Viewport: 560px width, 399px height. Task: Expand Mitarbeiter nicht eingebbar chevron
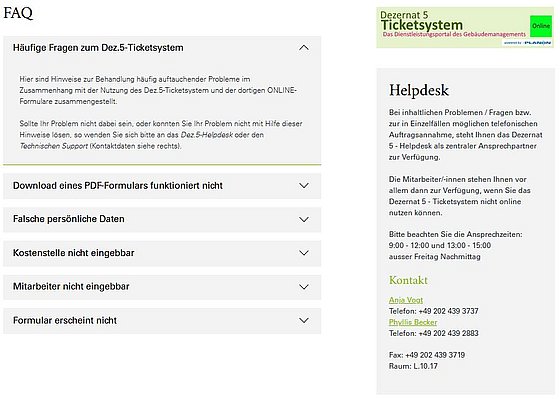[304, 287]
